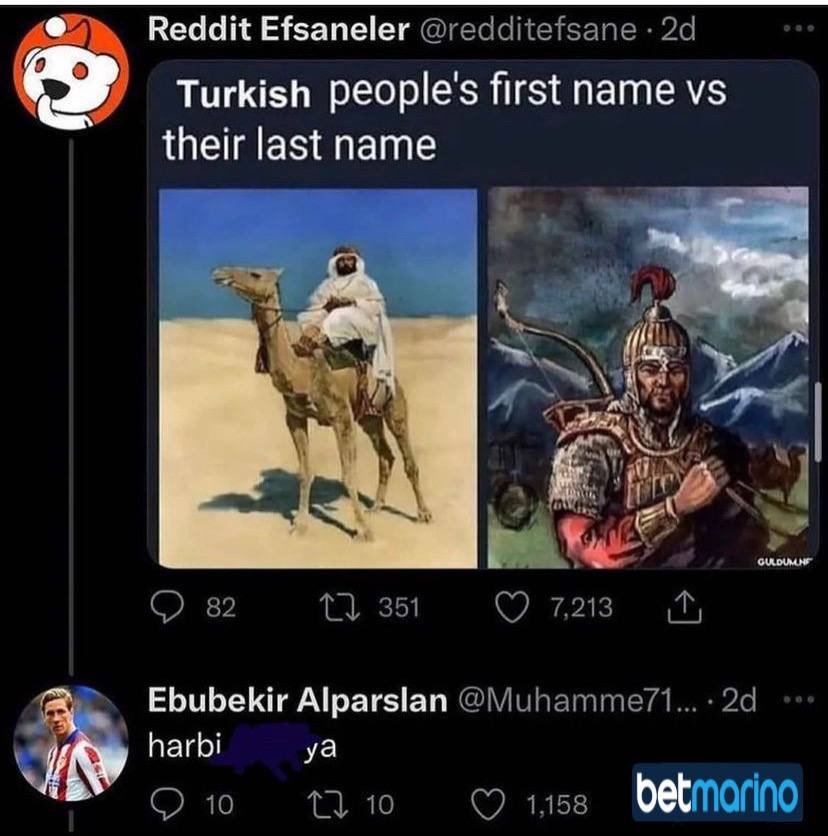Open Ebubekir Alparslan's profile picture
The width and height of the screenshot is (828, 836).
coord(70,743)
